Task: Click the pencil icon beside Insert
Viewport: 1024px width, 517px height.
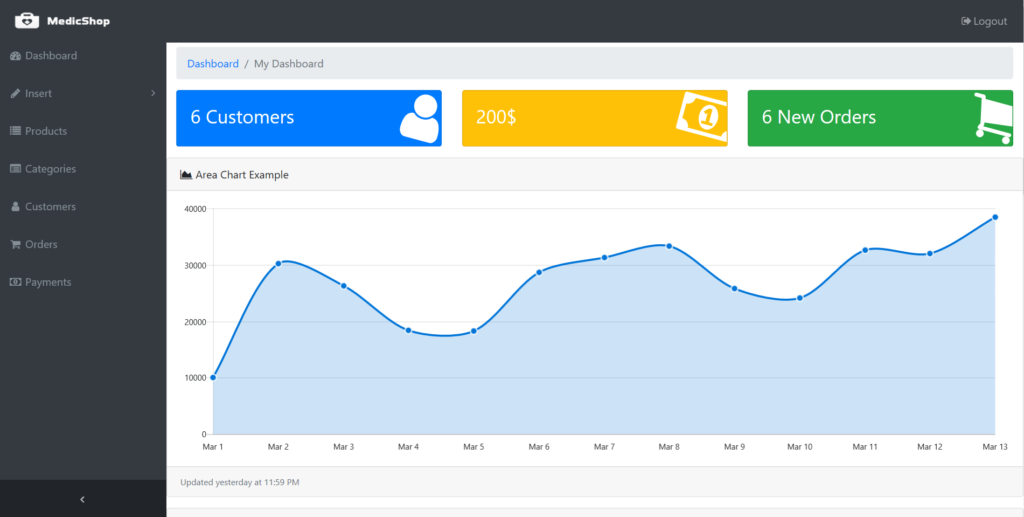Action: [15, 94]
